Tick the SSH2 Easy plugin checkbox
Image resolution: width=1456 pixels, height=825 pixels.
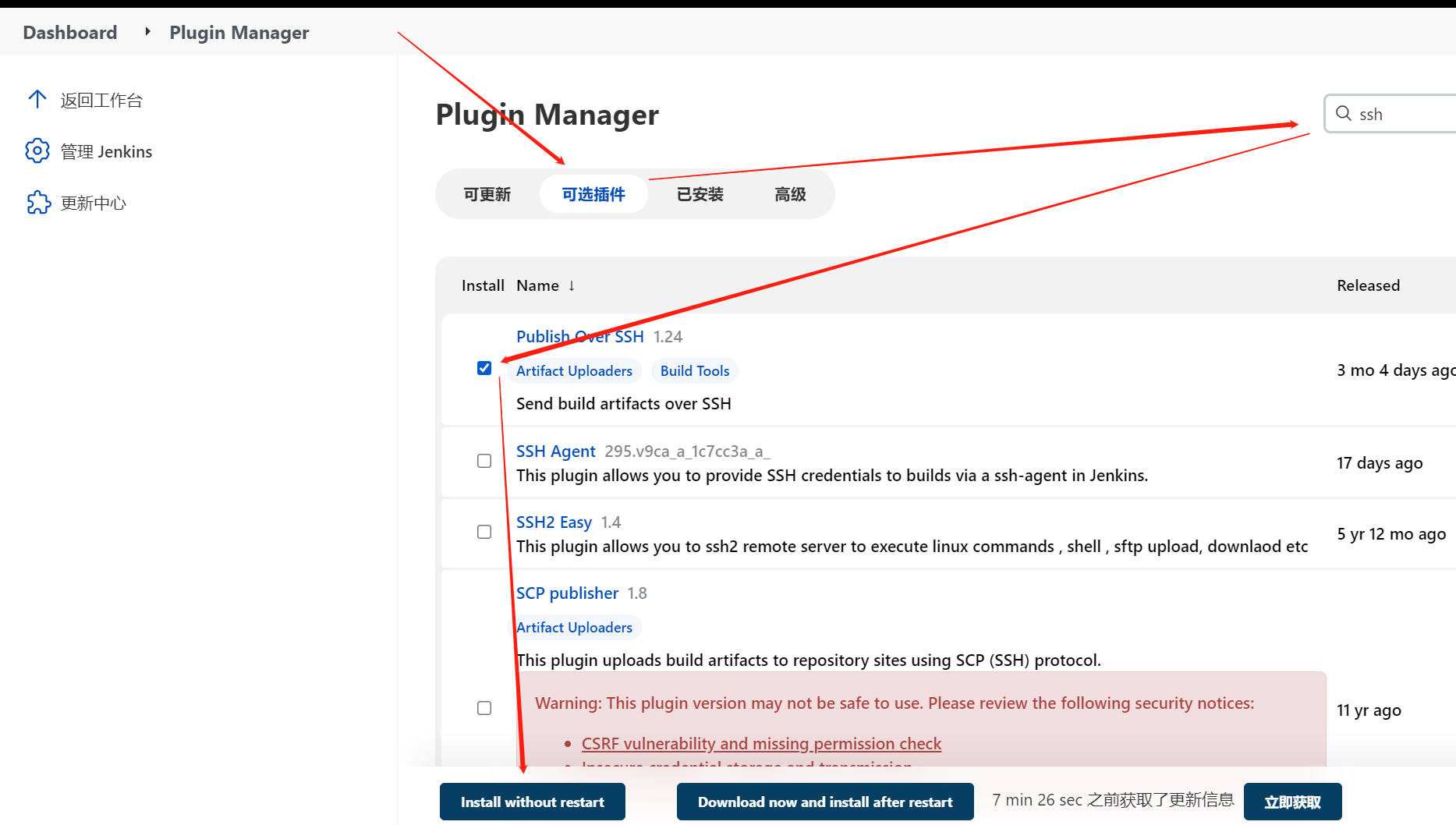click(484, 532)
